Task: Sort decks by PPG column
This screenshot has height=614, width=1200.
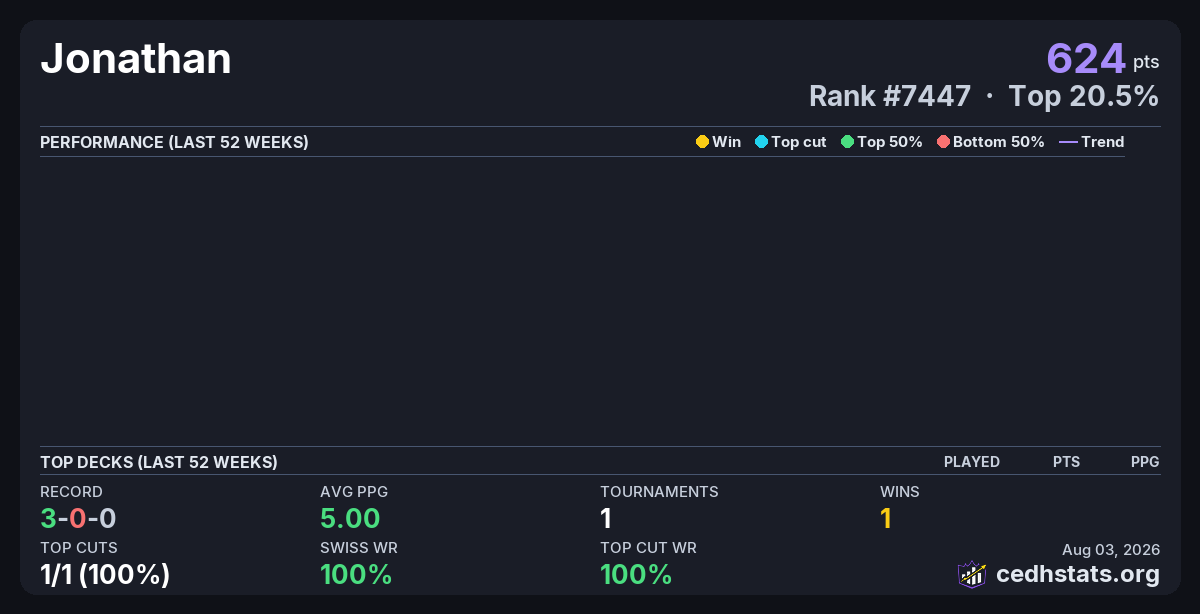Action: click(x=1145, y=462)
